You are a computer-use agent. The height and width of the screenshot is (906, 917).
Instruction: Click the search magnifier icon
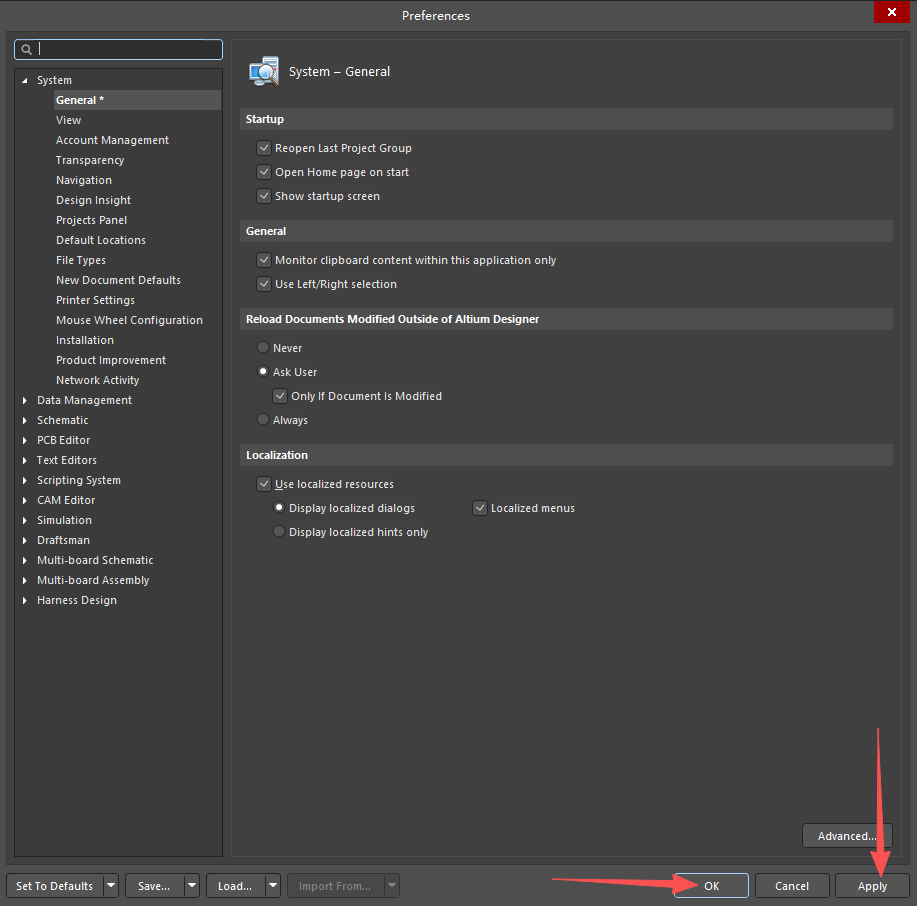coord(27,49)
